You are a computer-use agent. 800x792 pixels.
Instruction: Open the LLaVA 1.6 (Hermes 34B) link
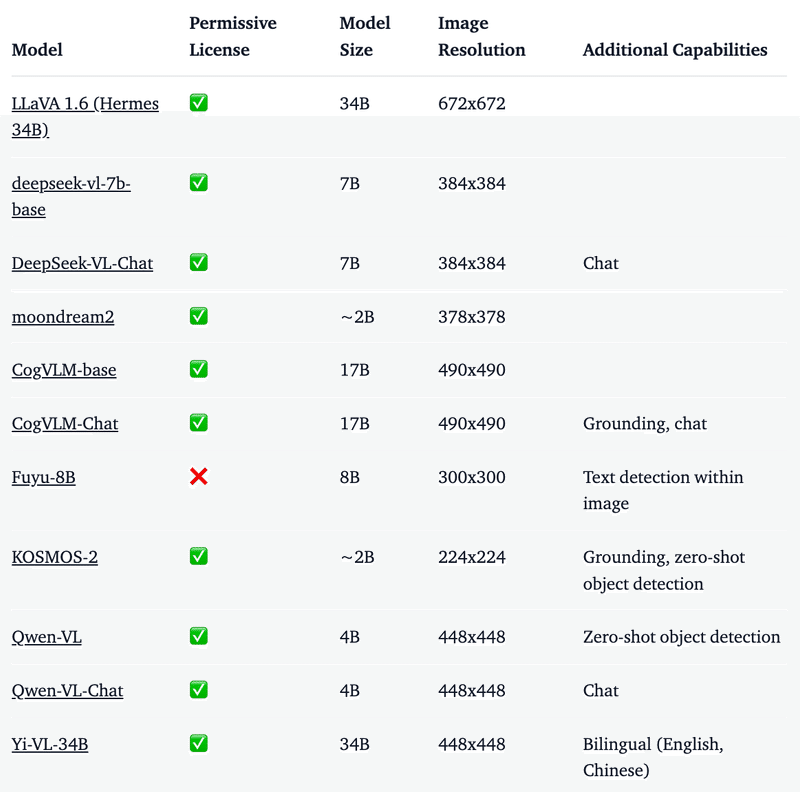pos(85,104)
